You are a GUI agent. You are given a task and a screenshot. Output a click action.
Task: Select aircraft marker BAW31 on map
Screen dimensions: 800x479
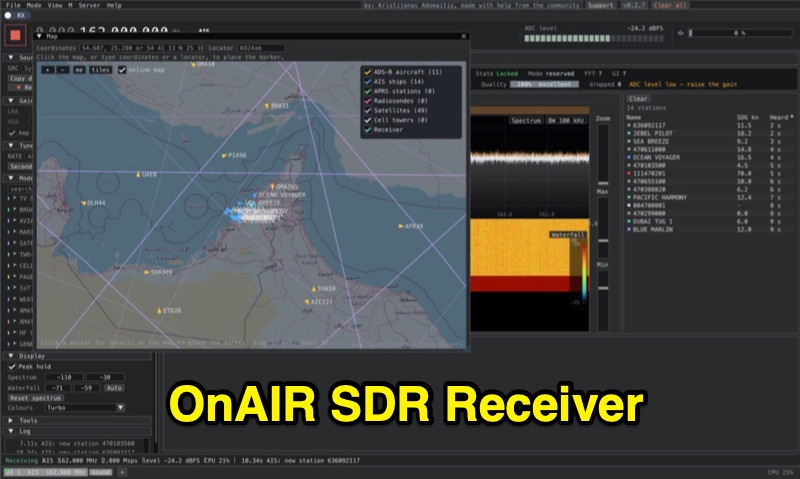267,106
